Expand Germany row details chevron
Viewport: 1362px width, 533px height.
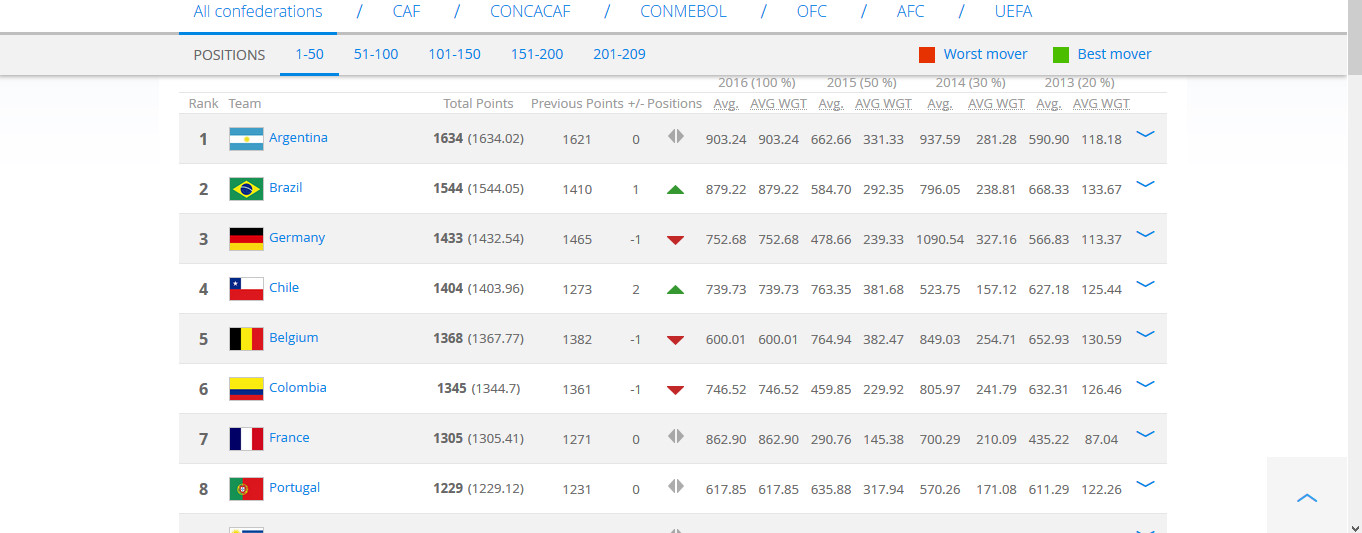(1146, 233)
